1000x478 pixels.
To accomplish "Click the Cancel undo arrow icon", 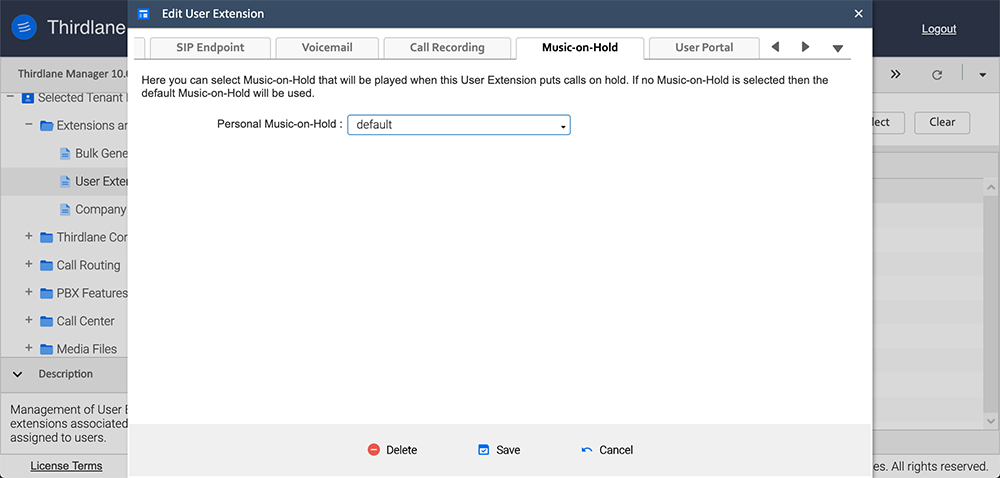I will click(x=587, y=450).
